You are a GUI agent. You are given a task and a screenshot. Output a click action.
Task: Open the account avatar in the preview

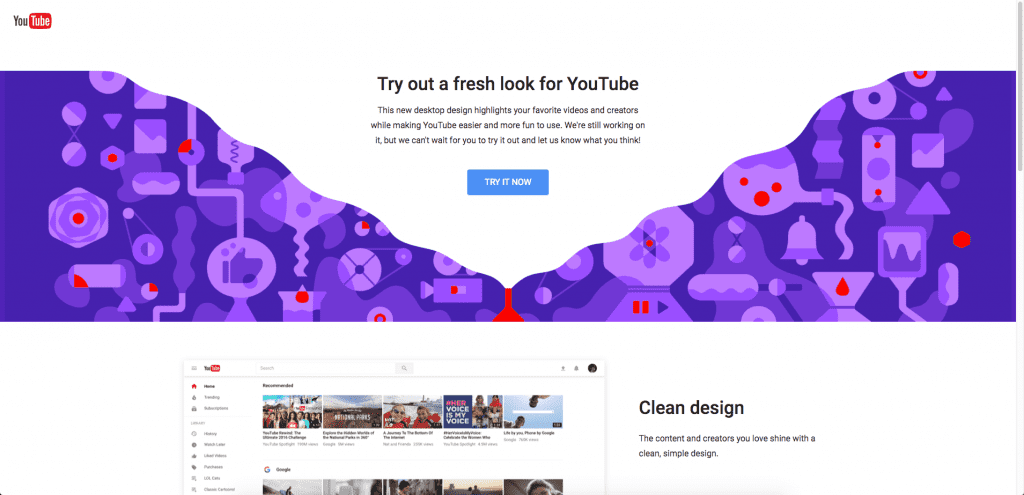tap(592, 368)
